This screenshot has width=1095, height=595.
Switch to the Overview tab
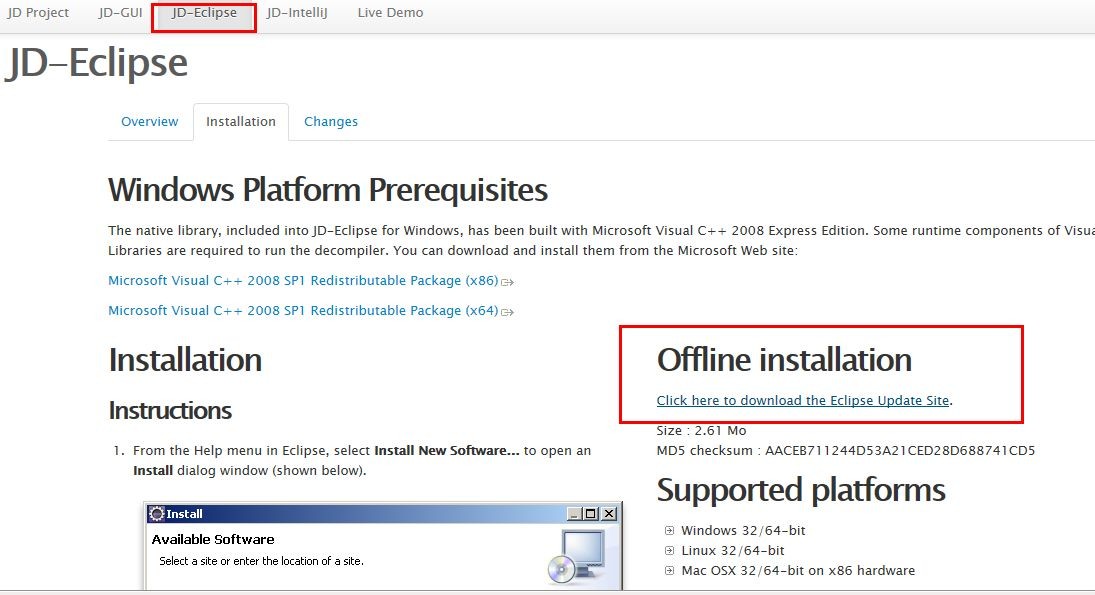(x=149, y=122)
